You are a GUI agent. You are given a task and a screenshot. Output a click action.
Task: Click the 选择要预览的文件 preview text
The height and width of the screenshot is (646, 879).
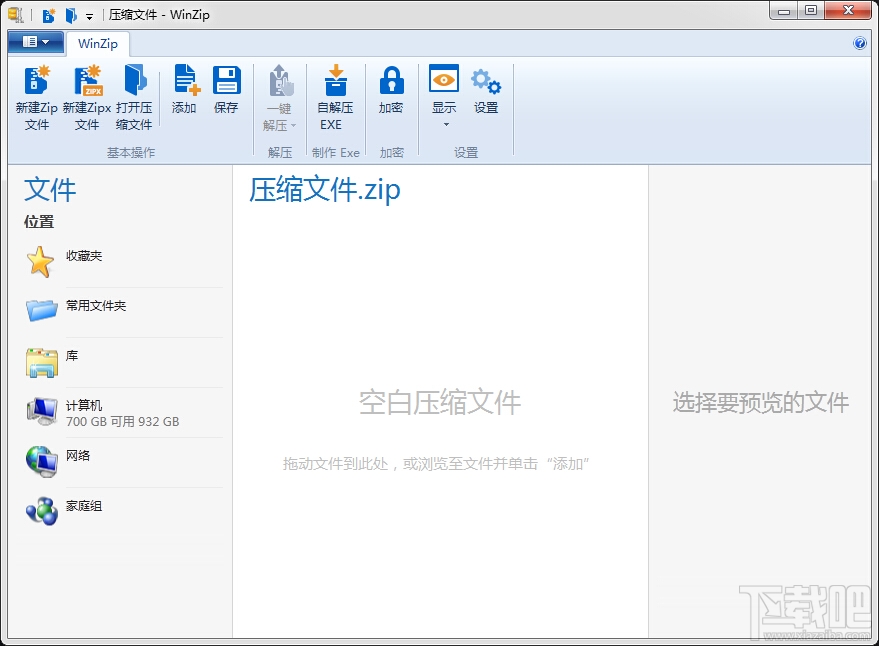click(x=761, y=403)
